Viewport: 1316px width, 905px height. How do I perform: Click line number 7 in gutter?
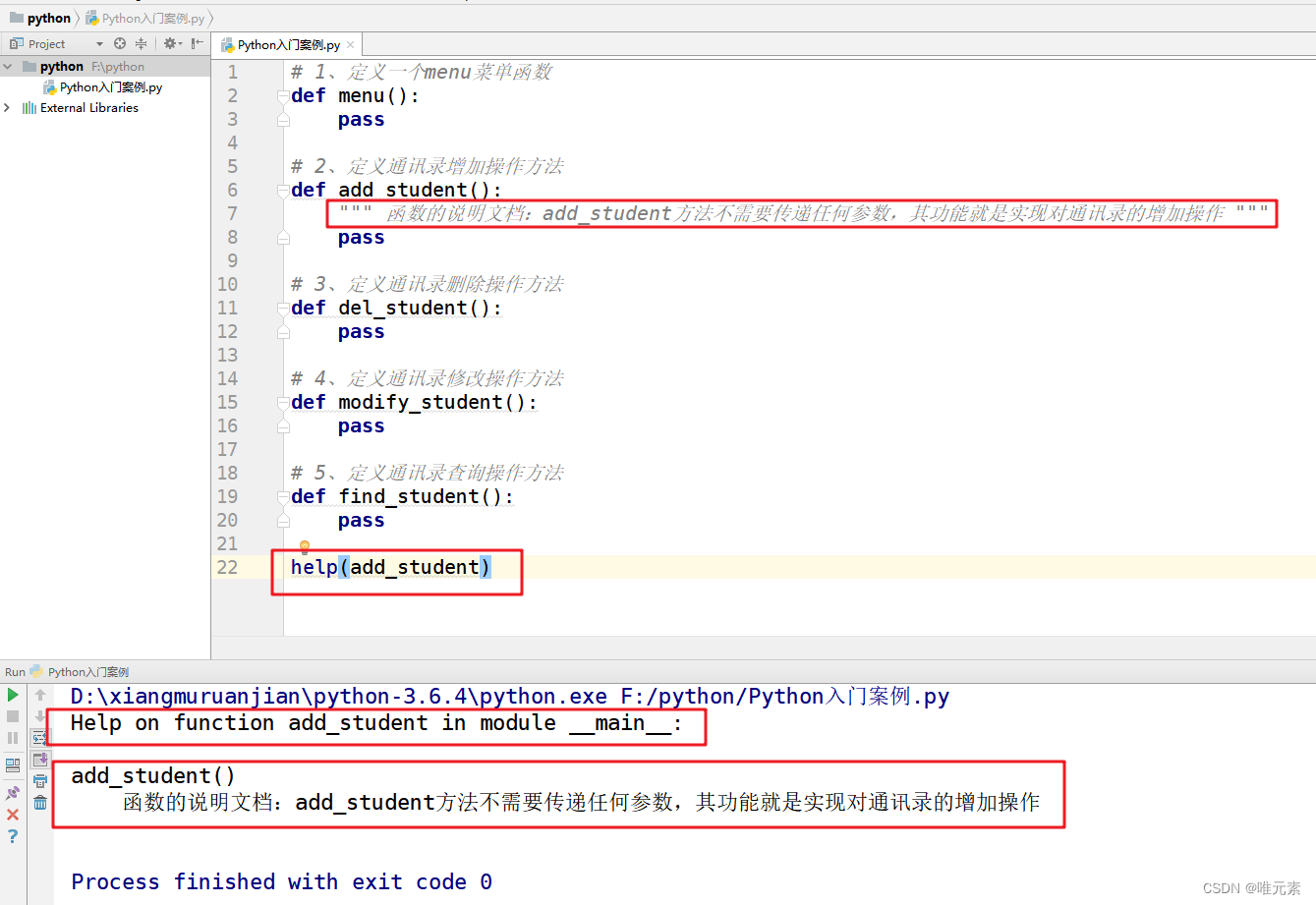point(232,213)
